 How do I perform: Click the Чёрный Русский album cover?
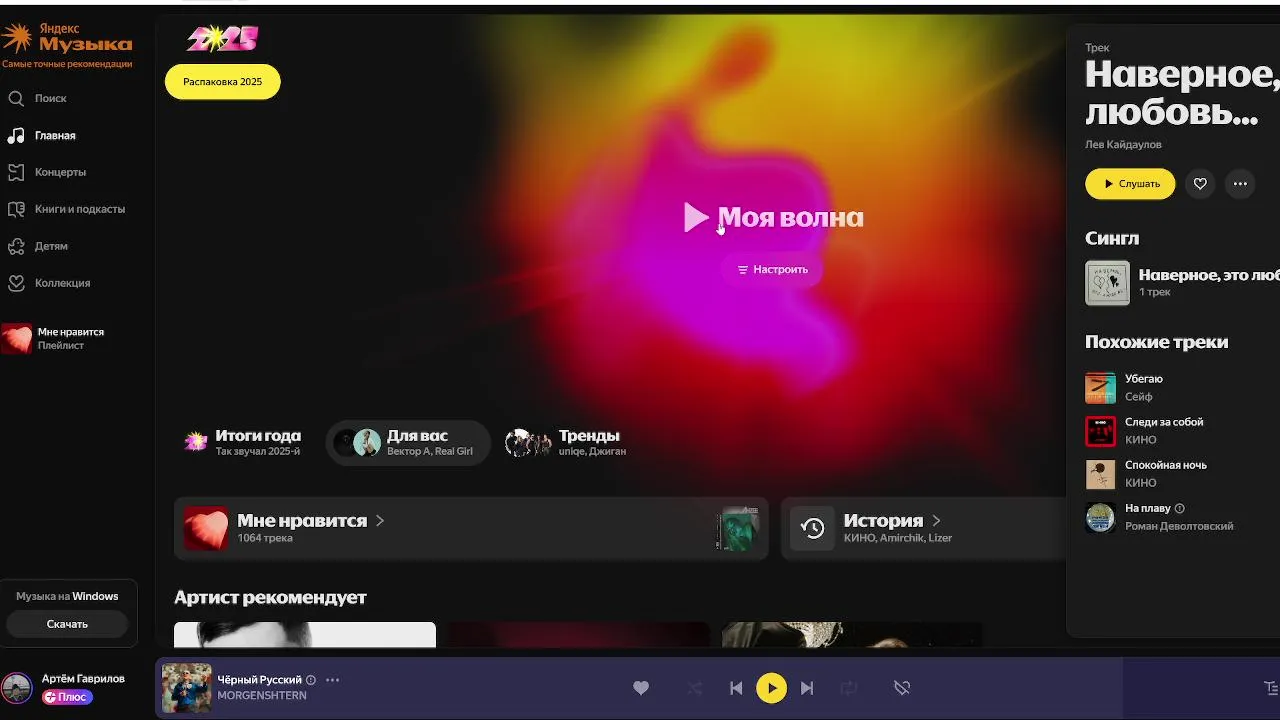(186, 688)
